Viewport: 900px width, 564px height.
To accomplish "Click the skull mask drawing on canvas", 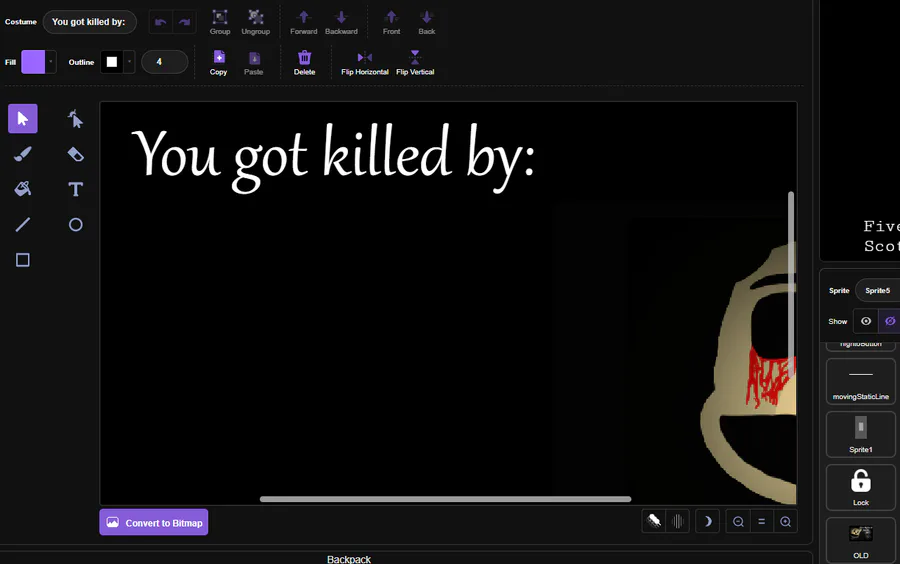I will (x=749, y=373).
